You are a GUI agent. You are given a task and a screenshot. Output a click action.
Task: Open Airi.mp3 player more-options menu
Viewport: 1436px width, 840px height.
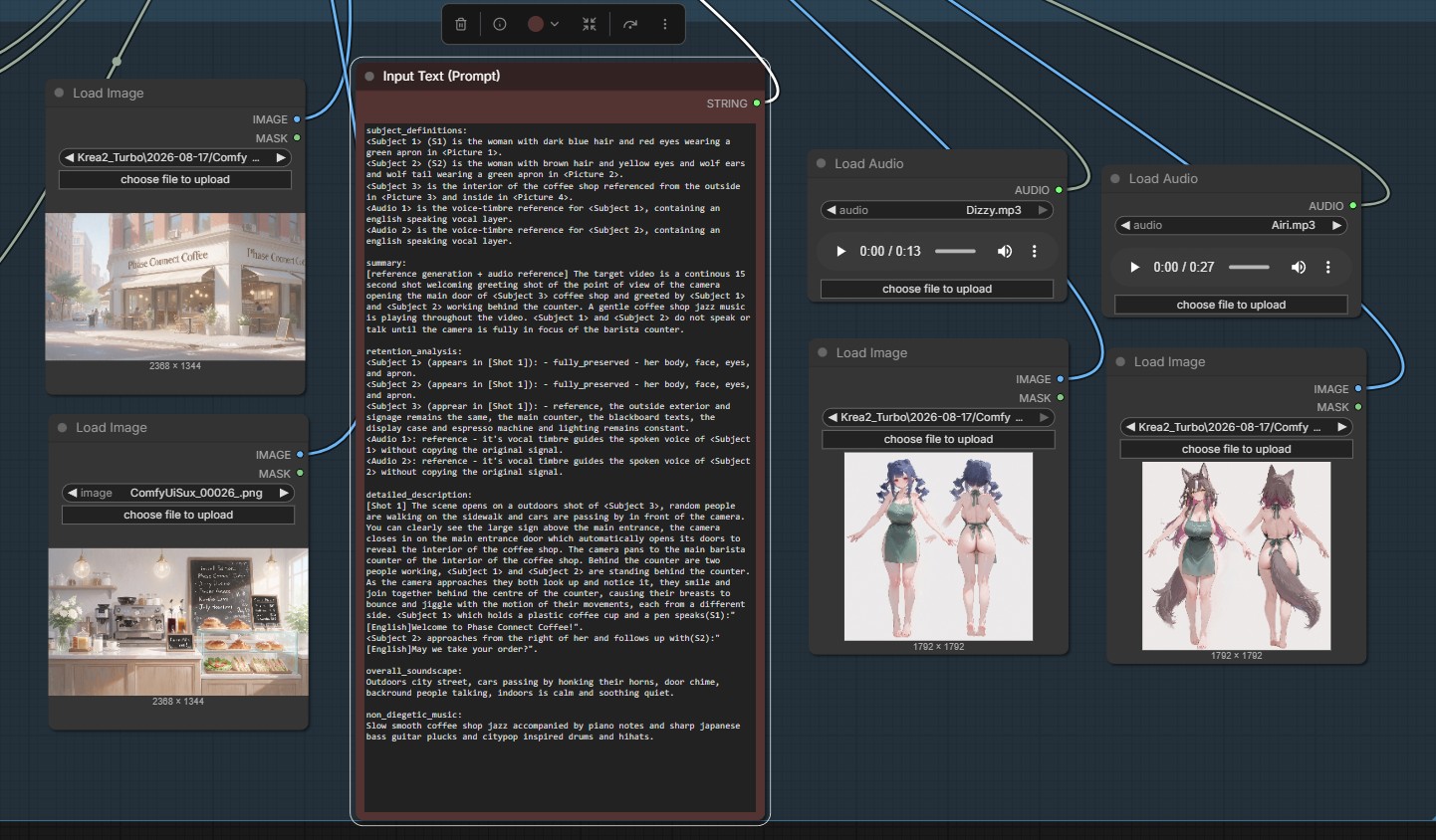point(1328,267)
